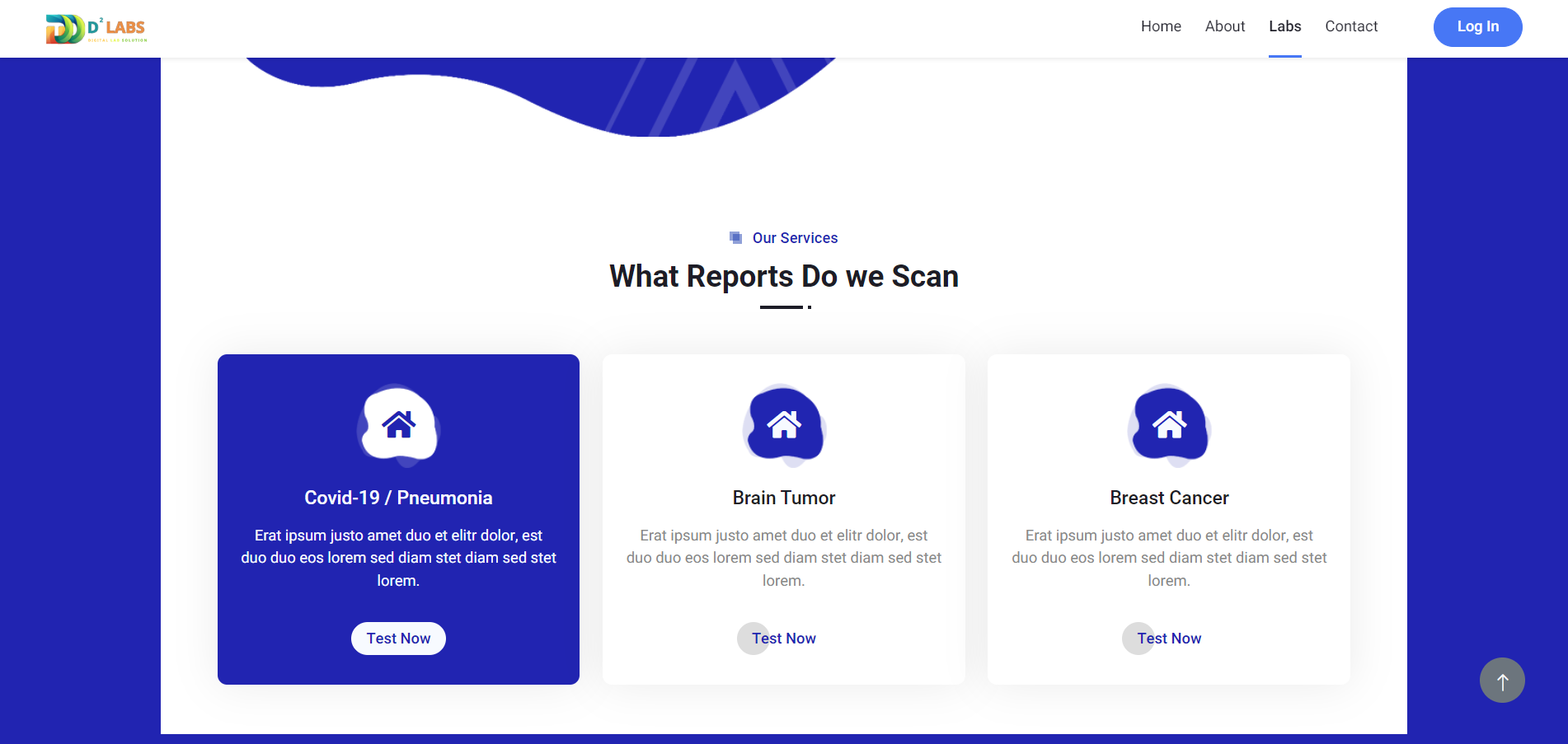Screen dimensions: 1568x744
Task: Click the D² Labs logo icon
Action: (64, 28)
